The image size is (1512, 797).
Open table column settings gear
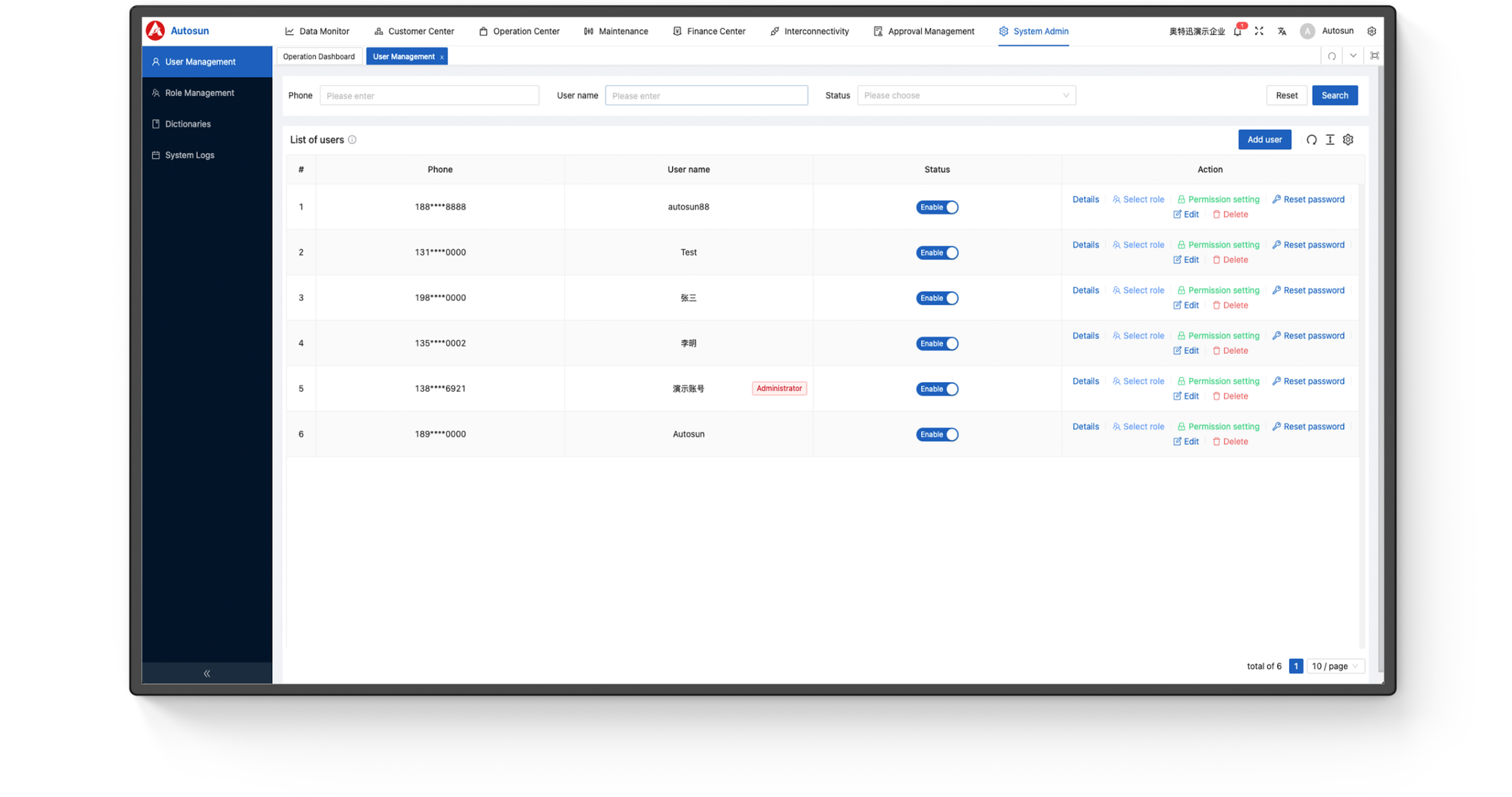(1348, 139)
